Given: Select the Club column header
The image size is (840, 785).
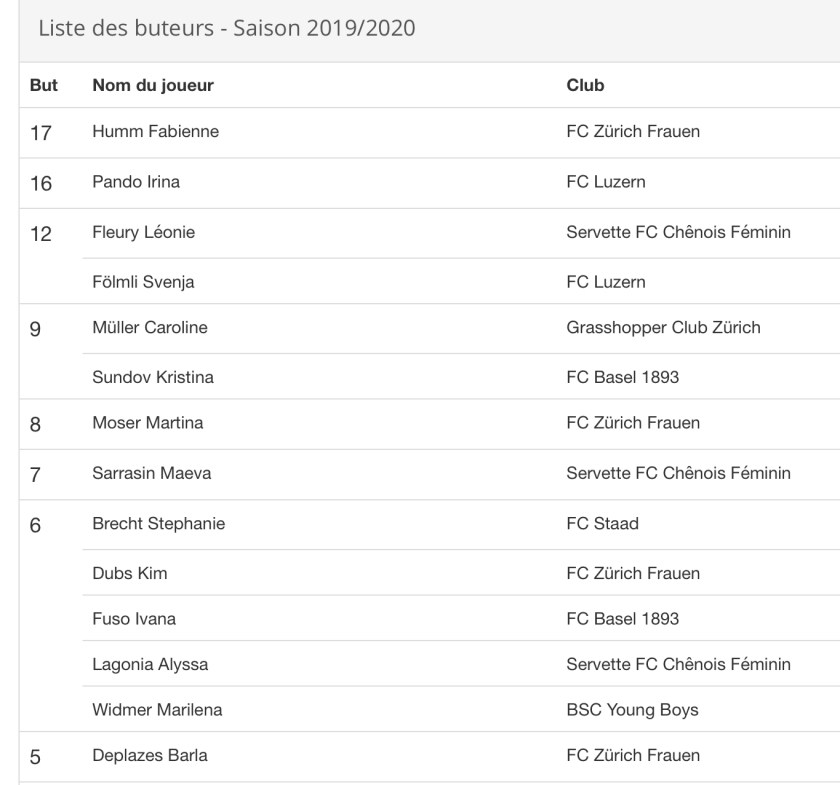Looking at the screenshot, I should coord(585,86).
